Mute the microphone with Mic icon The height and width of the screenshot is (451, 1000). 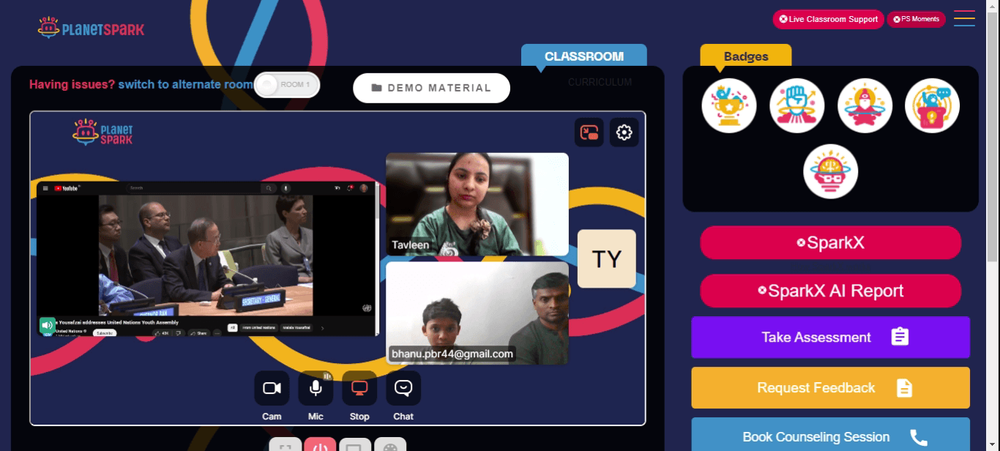316,388
